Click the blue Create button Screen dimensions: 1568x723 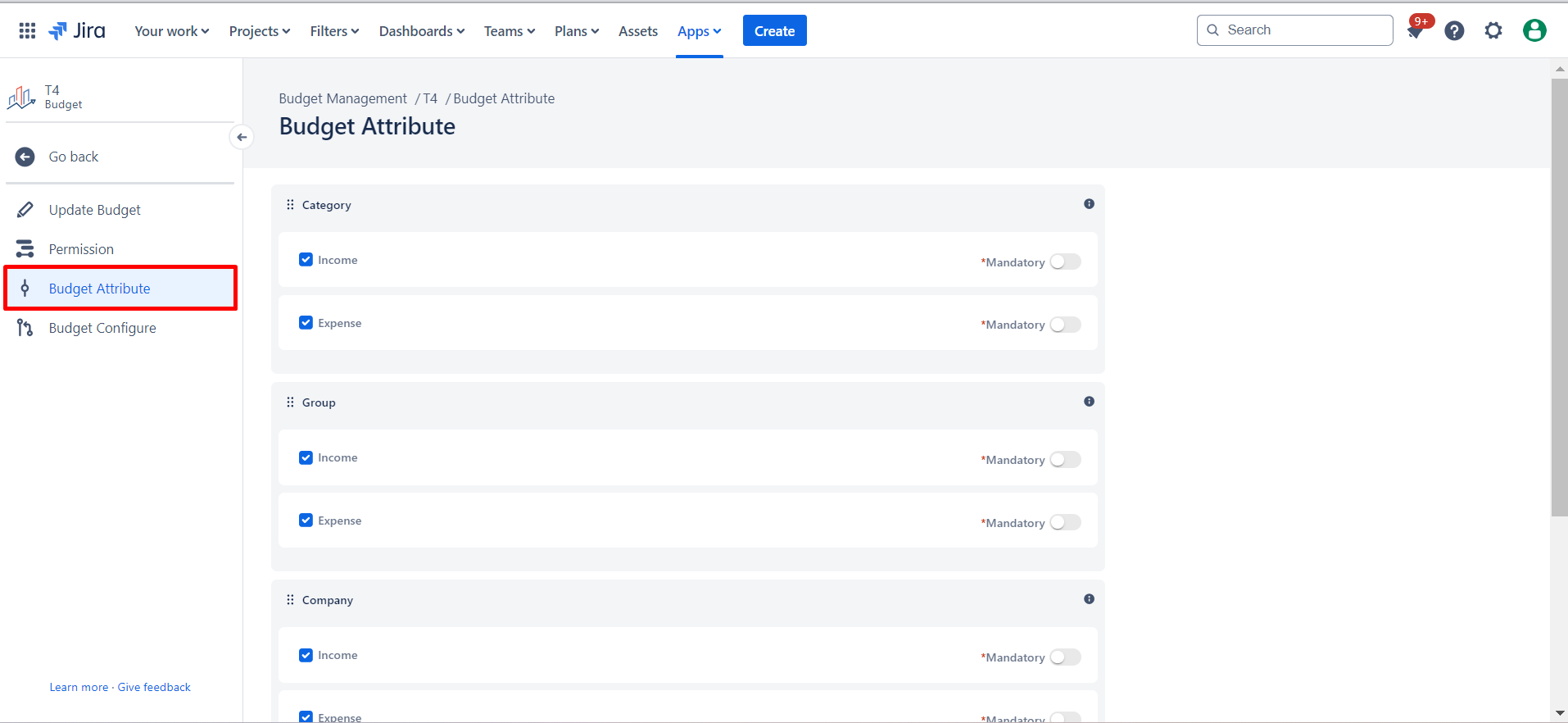tap(775, 30)
